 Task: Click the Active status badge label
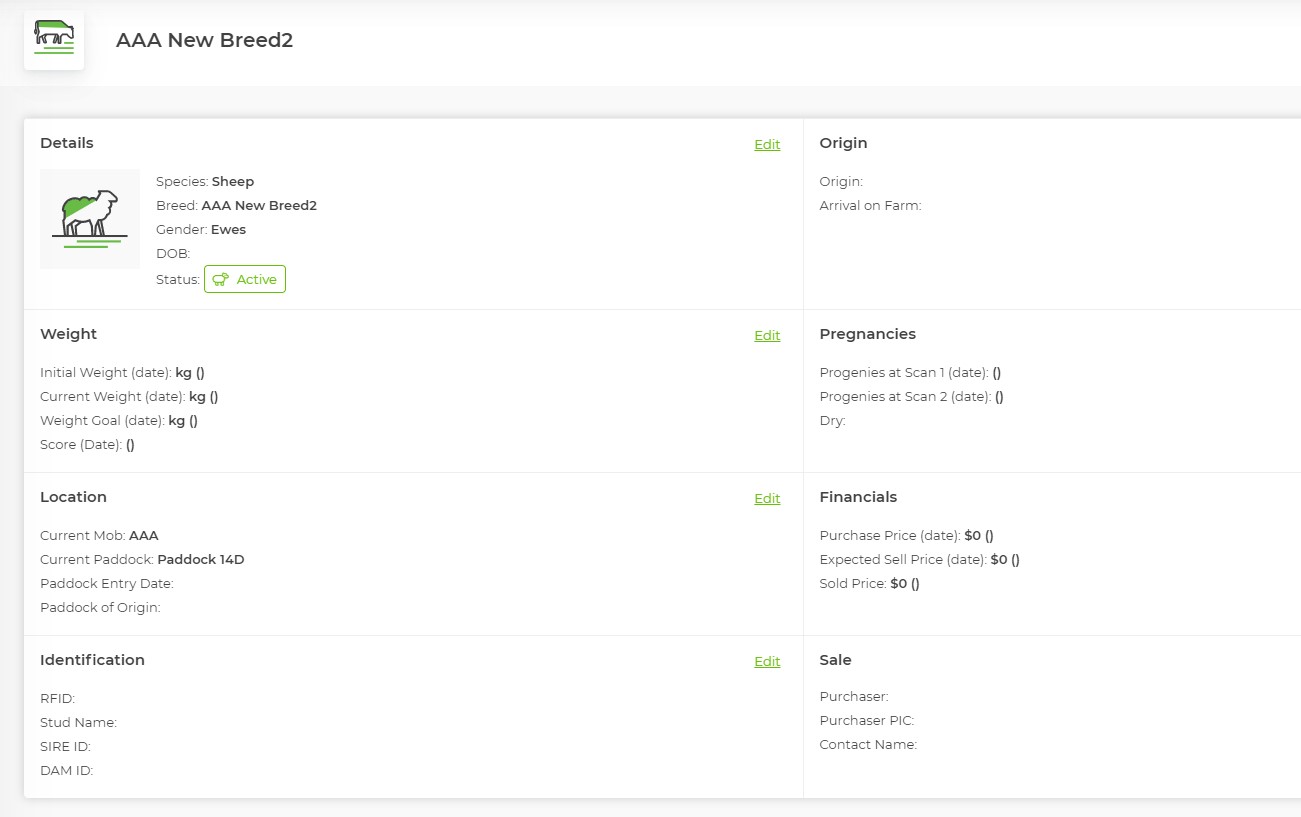(256, 280)
